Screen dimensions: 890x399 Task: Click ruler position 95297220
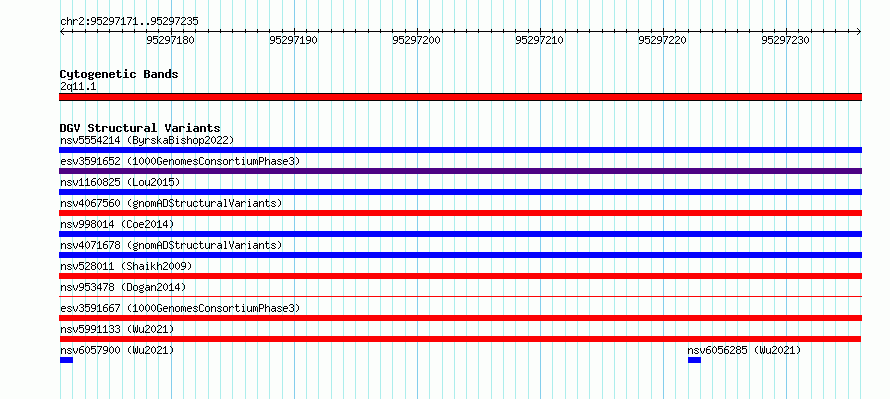[x=663, y=40]
